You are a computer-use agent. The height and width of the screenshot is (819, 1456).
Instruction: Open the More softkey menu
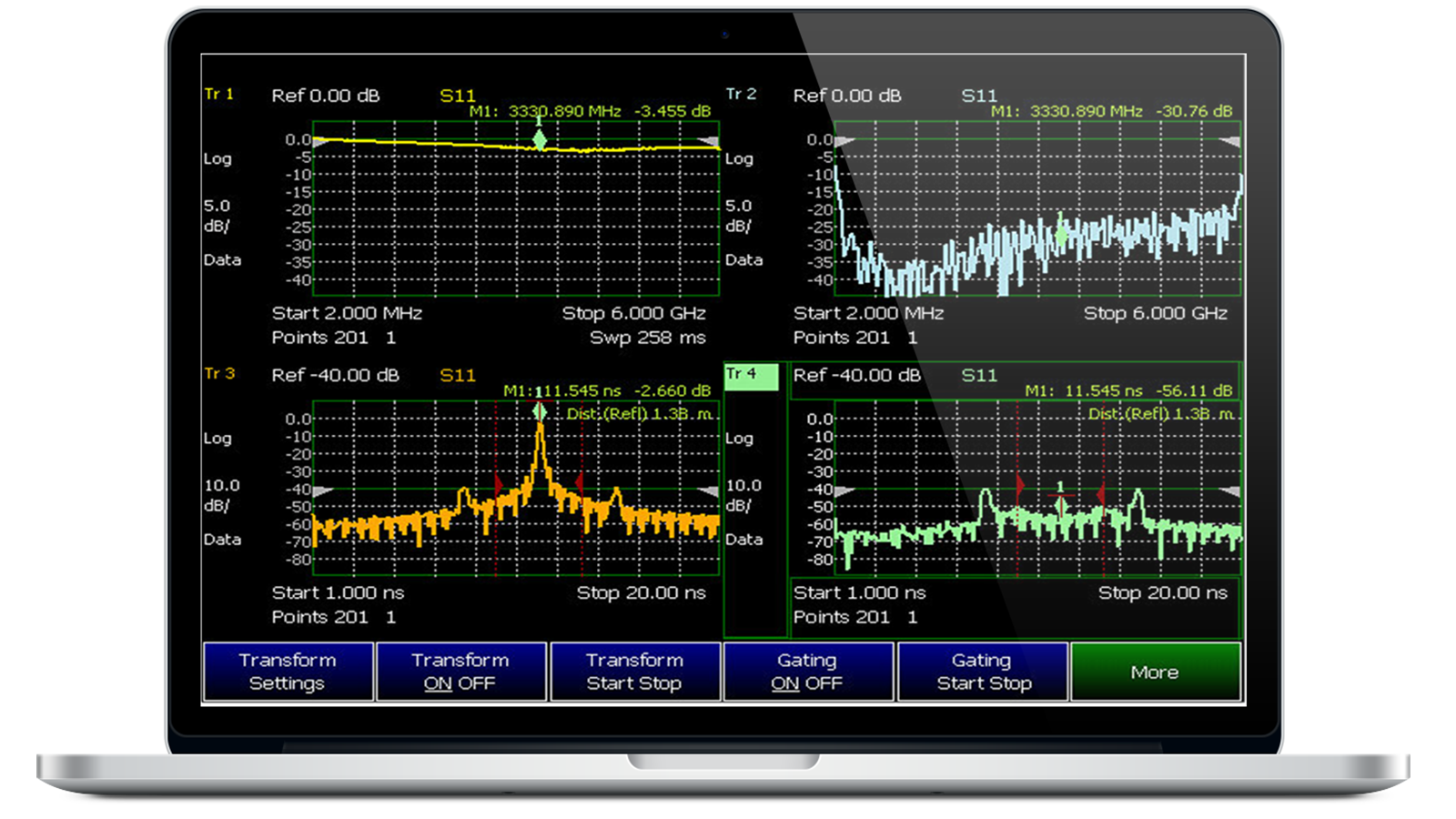[x=1156, y=672]
